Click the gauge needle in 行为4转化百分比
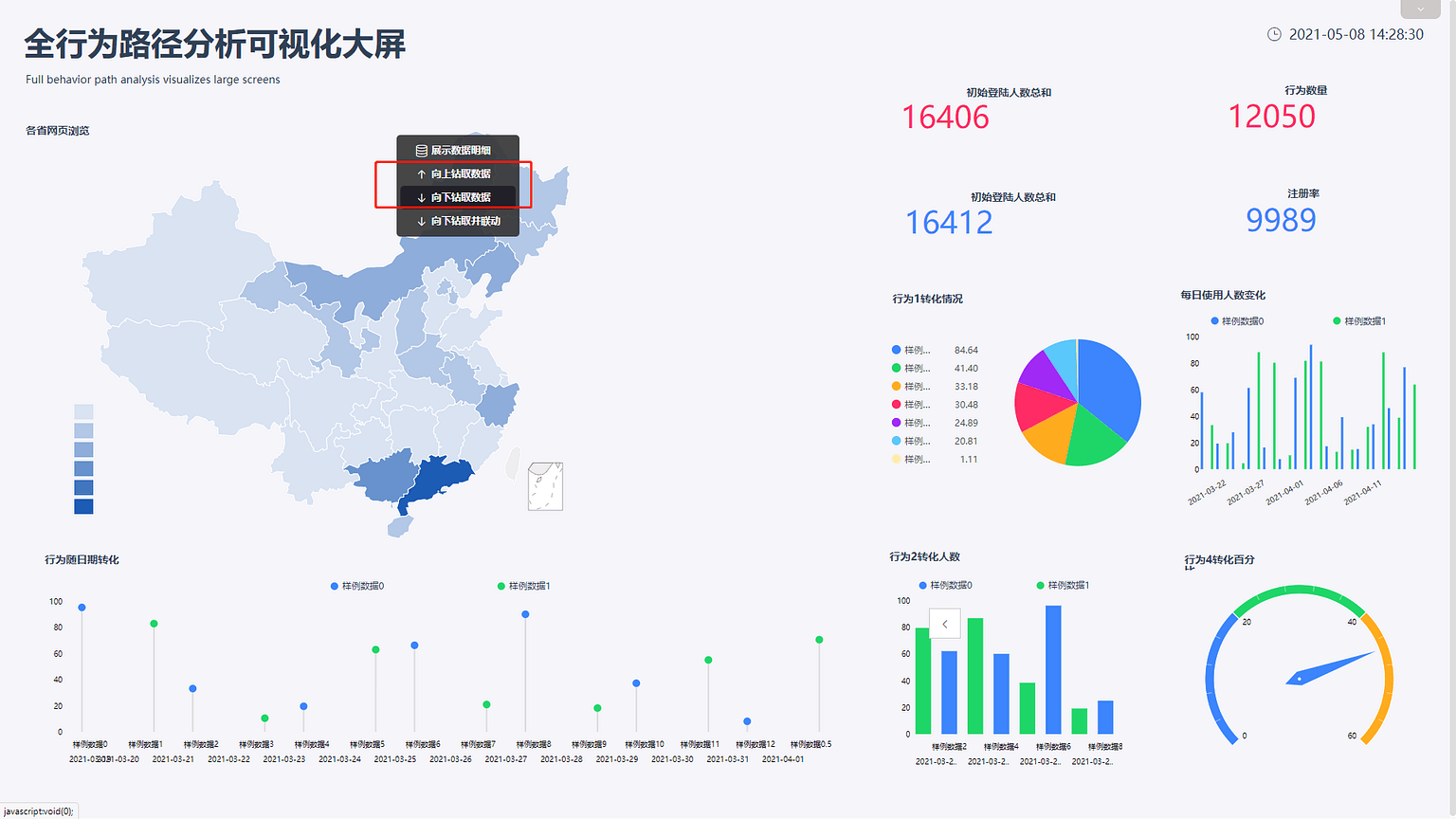 point(1329,667)
